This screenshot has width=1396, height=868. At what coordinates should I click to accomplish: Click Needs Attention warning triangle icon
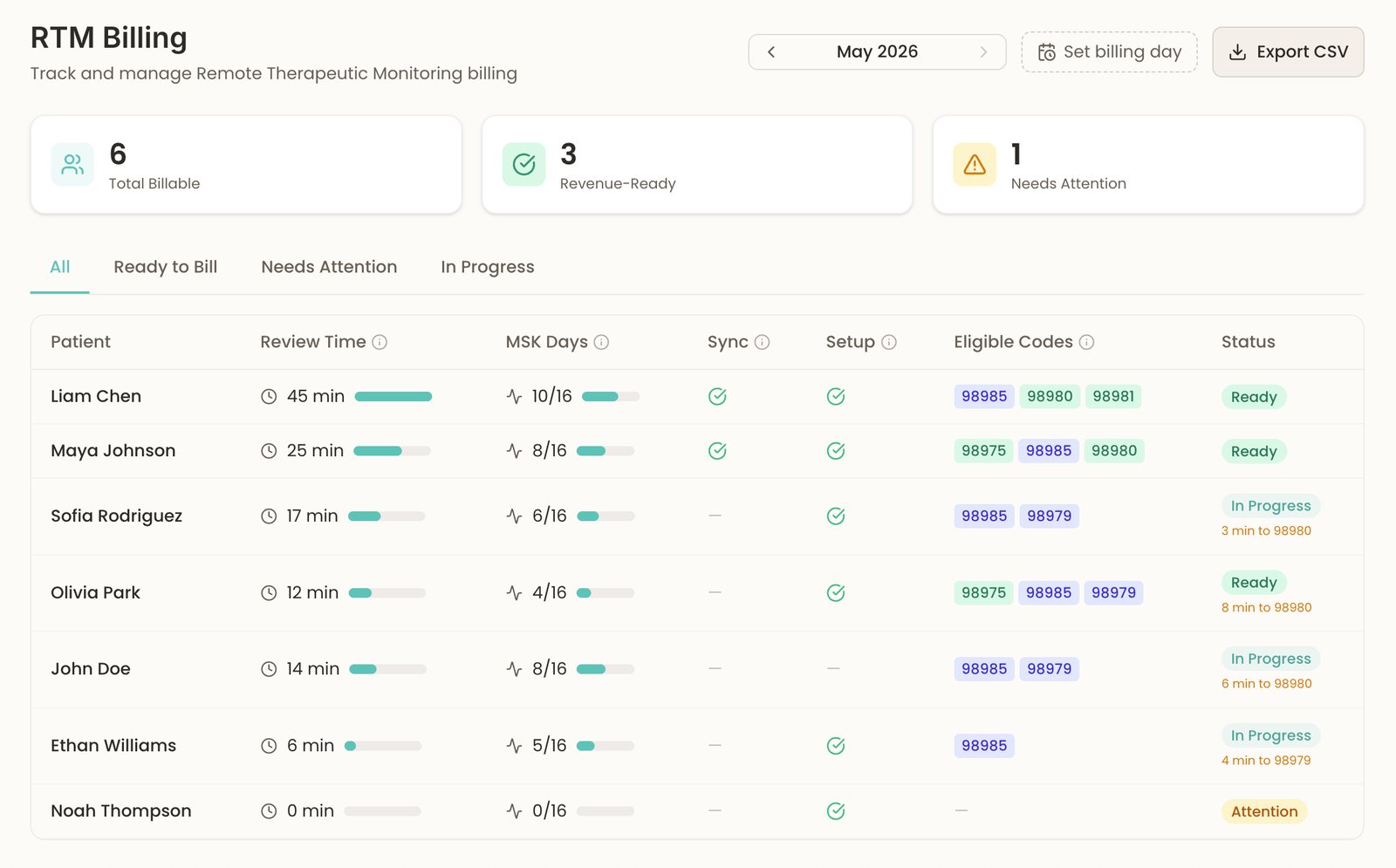(x=975, y=164)
